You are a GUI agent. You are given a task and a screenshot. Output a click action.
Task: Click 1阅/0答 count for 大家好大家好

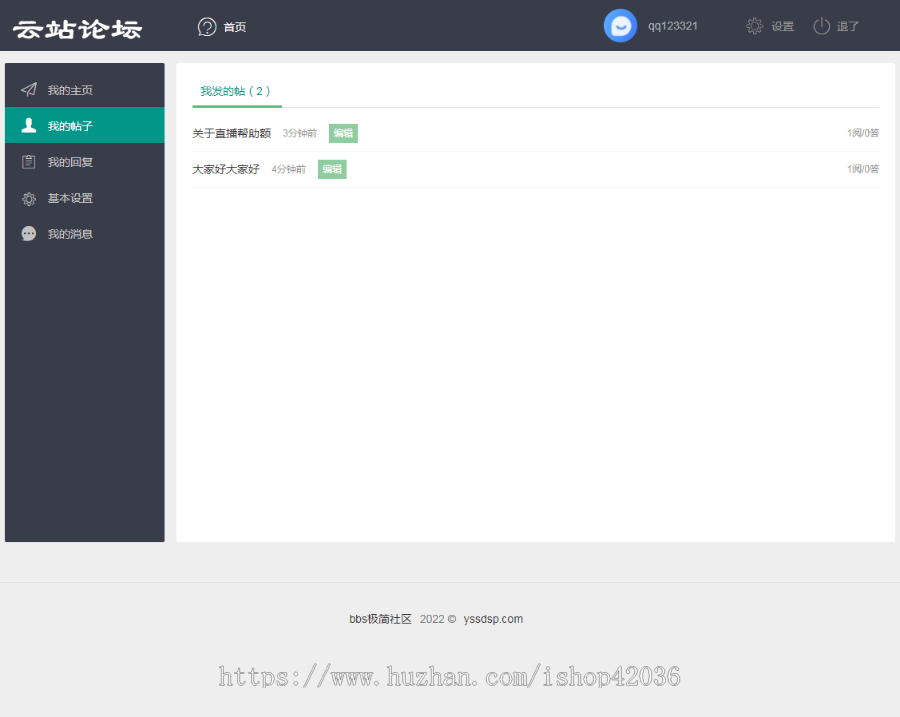coord(863,169)
